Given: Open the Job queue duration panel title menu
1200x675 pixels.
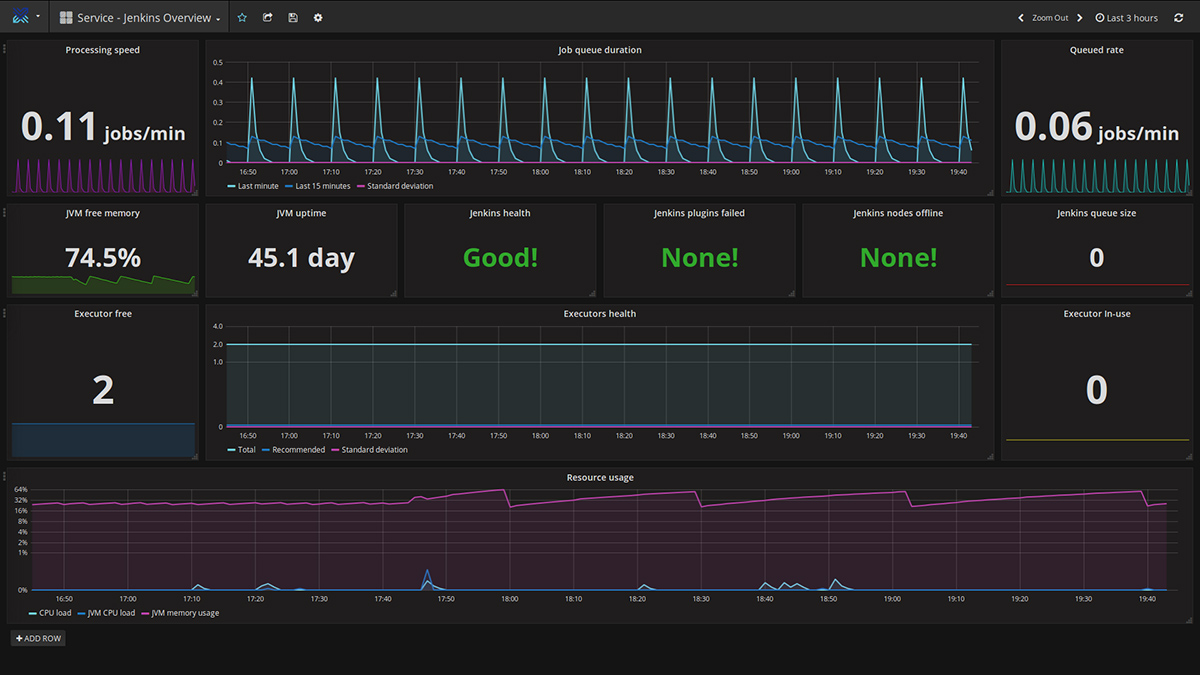Looking at the screenshot, I should click(x=600, y=50).
